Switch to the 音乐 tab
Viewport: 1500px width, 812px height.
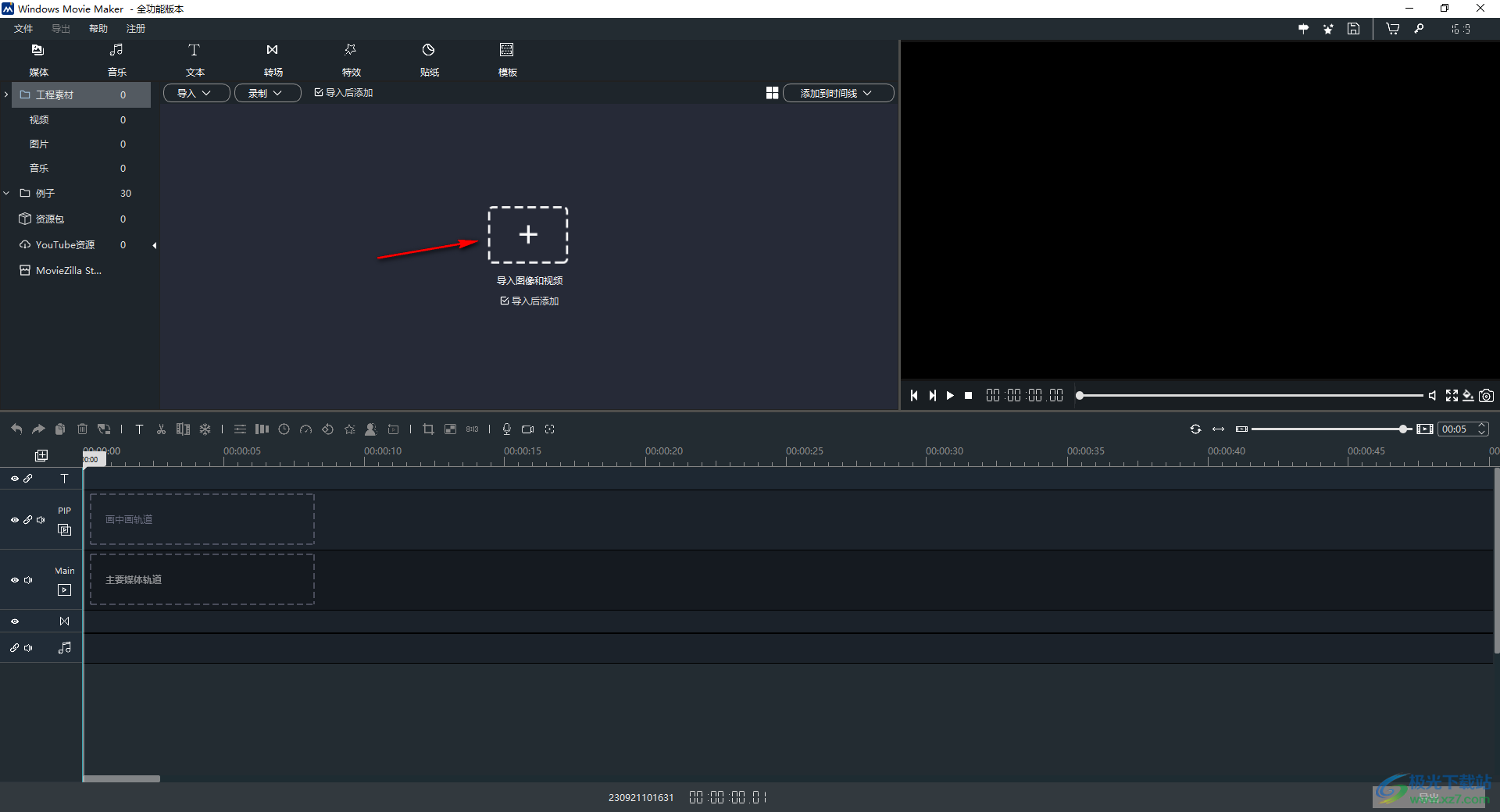116,60
